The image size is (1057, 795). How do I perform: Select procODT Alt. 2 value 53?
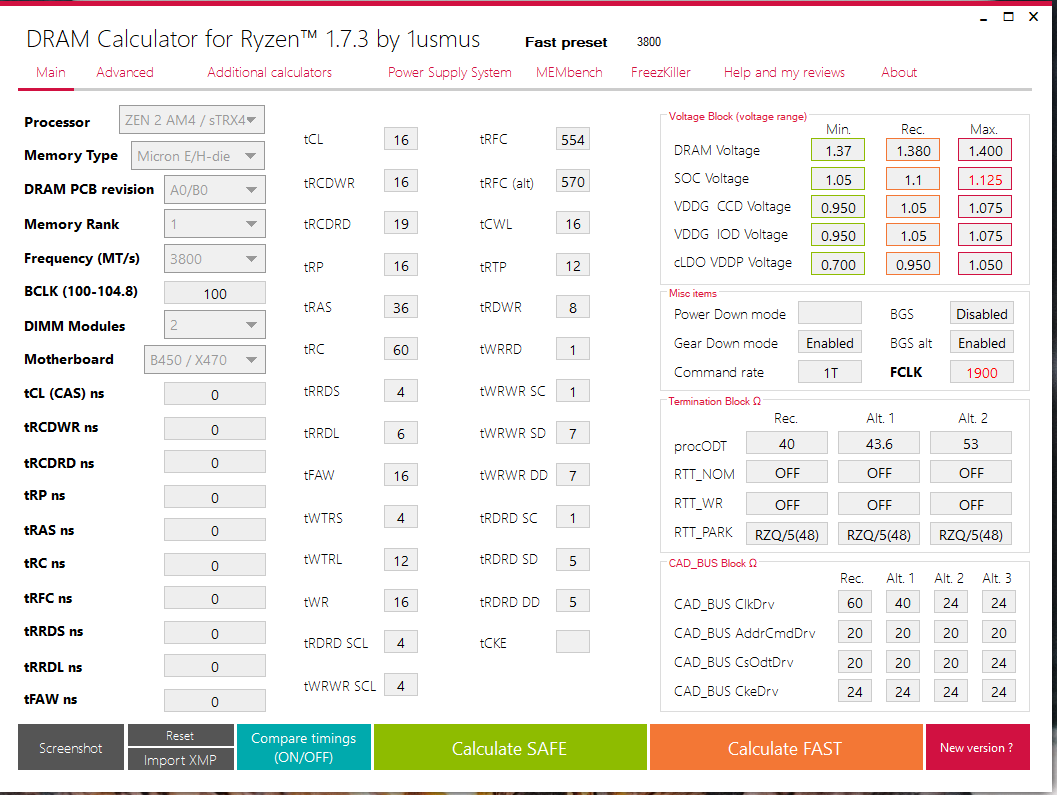coord(971,444)
